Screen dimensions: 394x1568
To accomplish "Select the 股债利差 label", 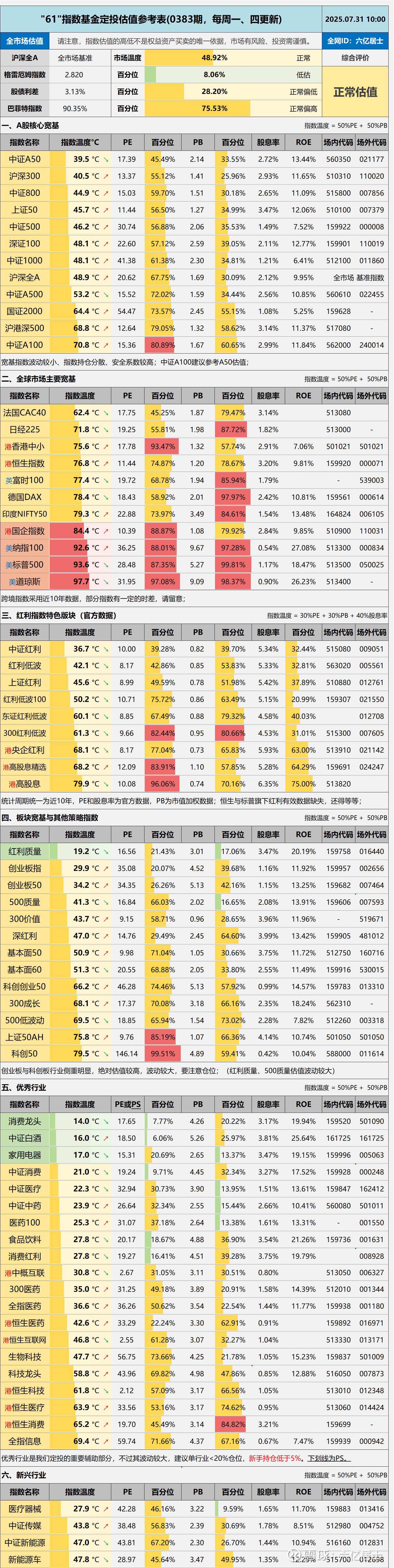I will [25, 92].
